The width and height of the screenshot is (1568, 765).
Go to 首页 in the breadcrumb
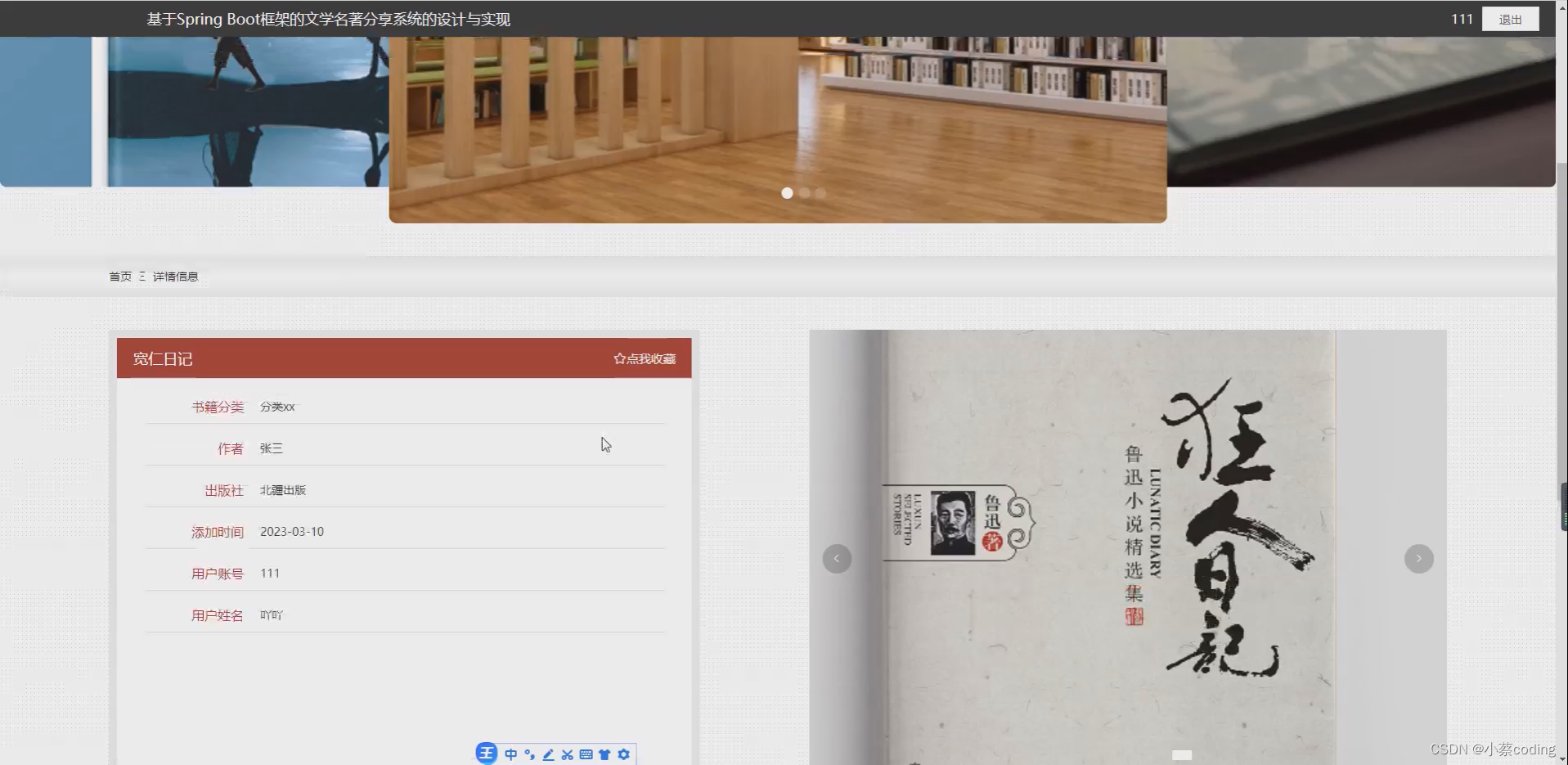120,277
